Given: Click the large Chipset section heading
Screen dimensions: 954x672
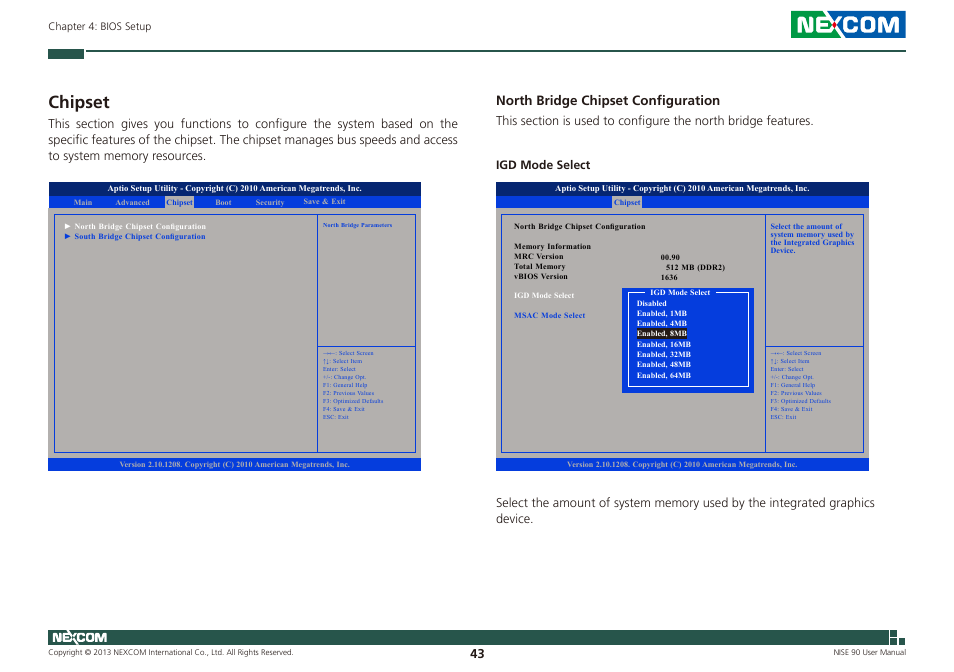Looking at the screenshot, I should pyautogui.click(x=79, y=102).
